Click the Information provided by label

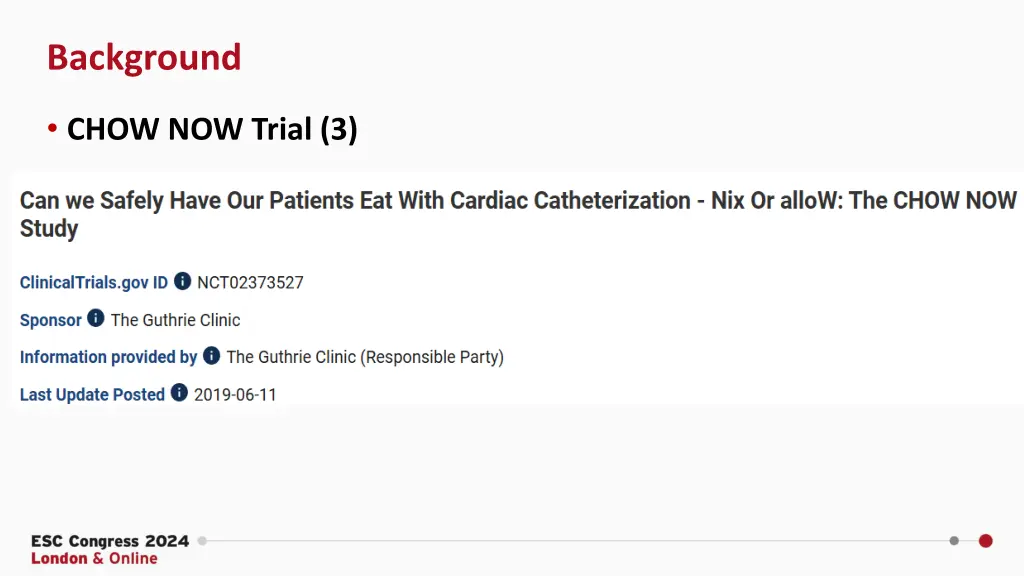click(108, 357)
